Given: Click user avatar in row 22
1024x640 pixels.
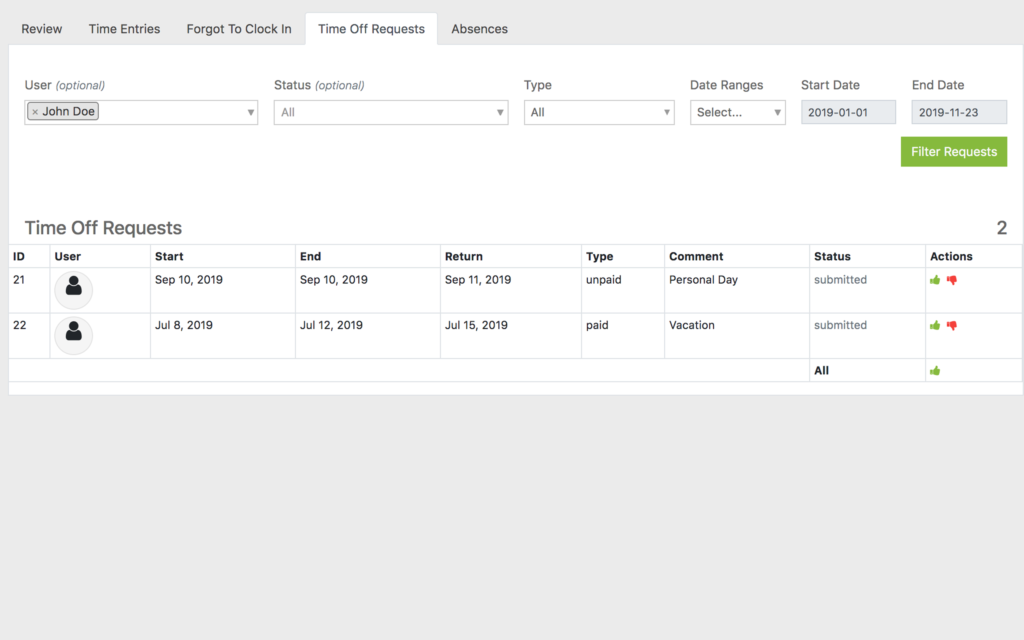Looking at the screenshot, I should [x=73, y=334].
